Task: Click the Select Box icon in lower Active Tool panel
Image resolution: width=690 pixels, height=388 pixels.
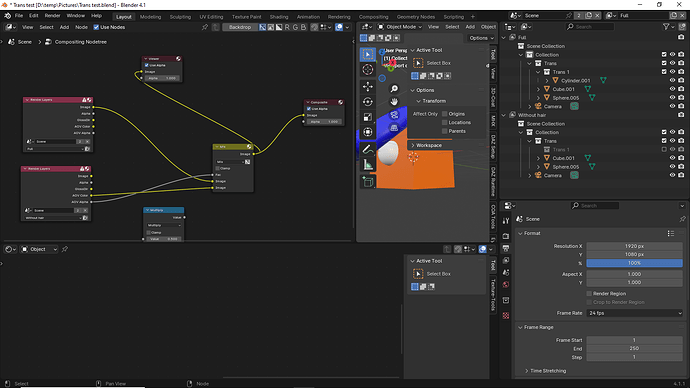Action: pos(418,274)
